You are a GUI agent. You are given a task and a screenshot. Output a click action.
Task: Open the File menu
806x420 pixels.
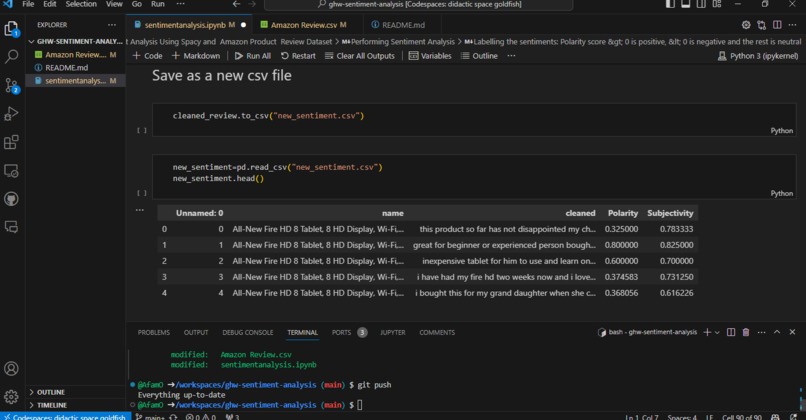pos(28,4)
